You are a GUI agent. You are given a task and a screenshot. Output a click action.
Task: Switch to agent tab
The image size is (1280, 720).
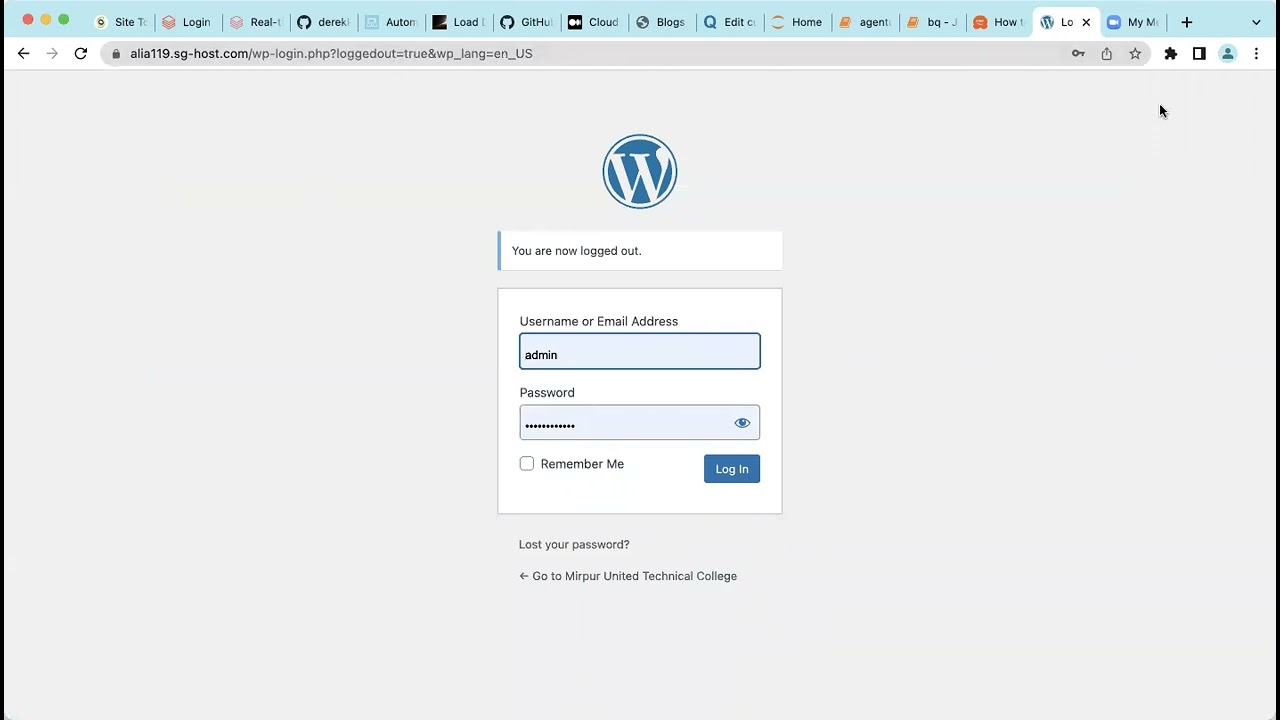(x=865, y=22)
